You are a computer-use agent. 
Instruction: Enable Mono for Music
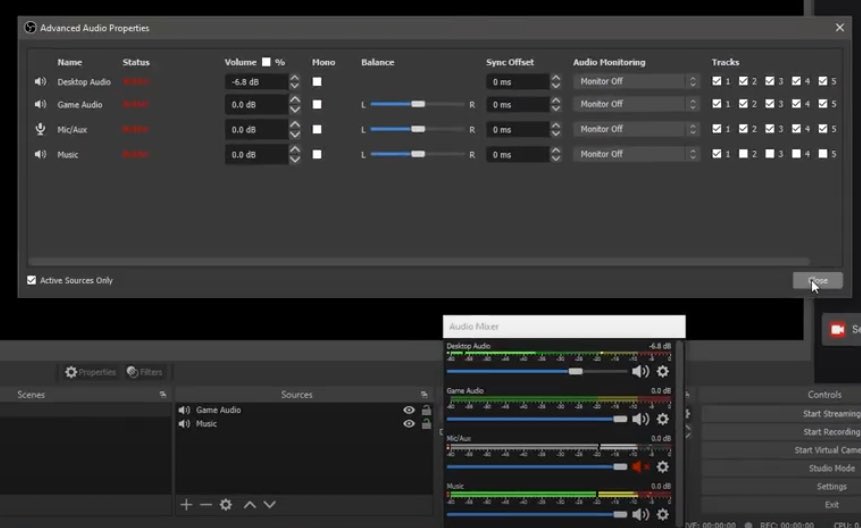click(x=317, y=155)
